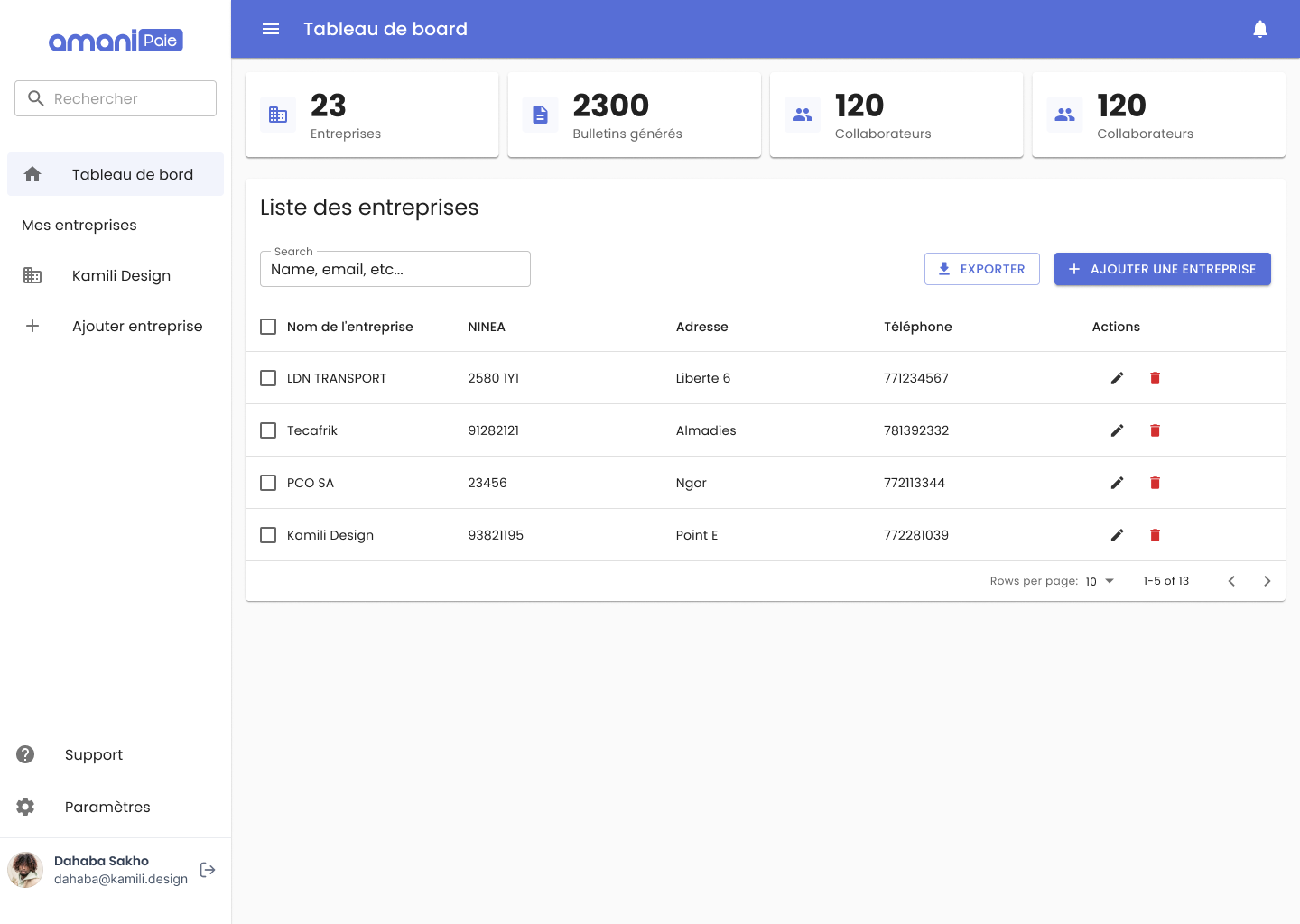The image size is (1300, 924).
Task: Edit LDN TRANSPORT with pencil icon
Action: [x=1117, y=378]
